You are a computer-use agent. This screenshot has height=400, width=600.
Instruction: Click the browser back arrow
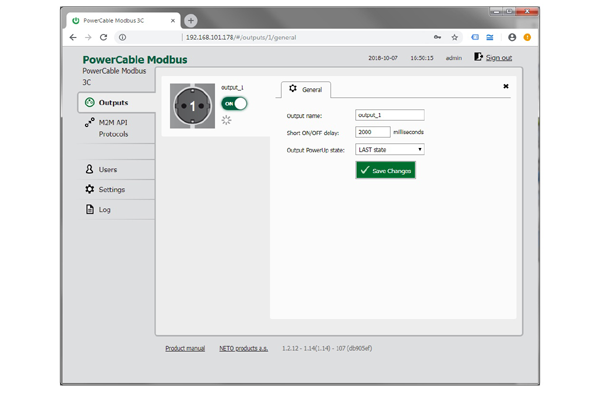73,38
